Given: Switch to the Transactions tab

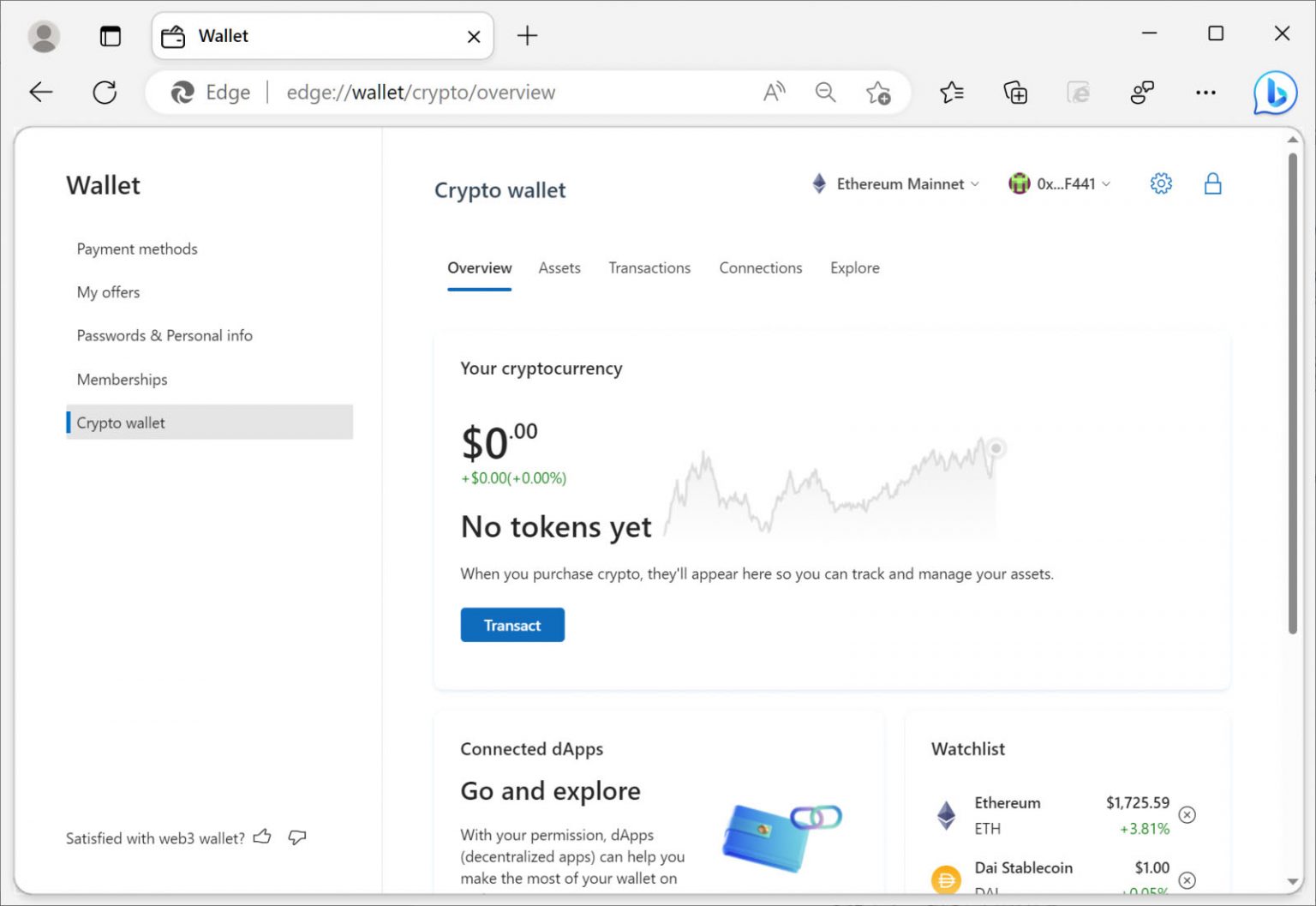Looking at the screenshot, I should pos(649,267).
